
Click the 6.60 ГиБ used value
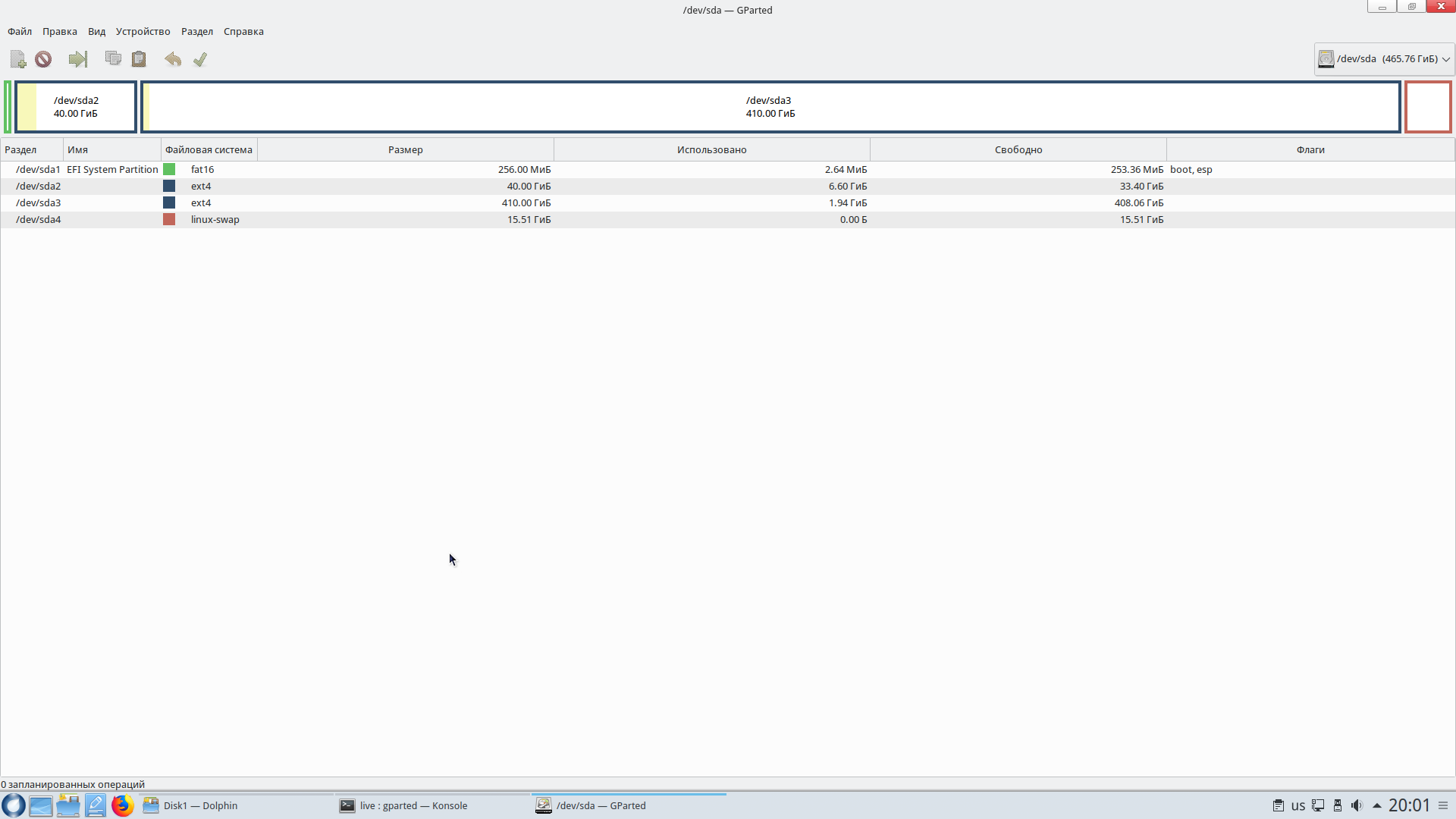pyautogui.click(x=848, y=186)
